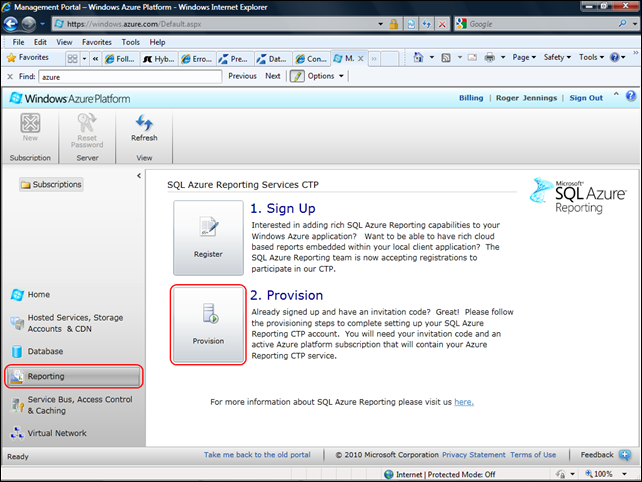The image size is (642, 482).
Task: Open the View menu
Action: pos(64,42)
